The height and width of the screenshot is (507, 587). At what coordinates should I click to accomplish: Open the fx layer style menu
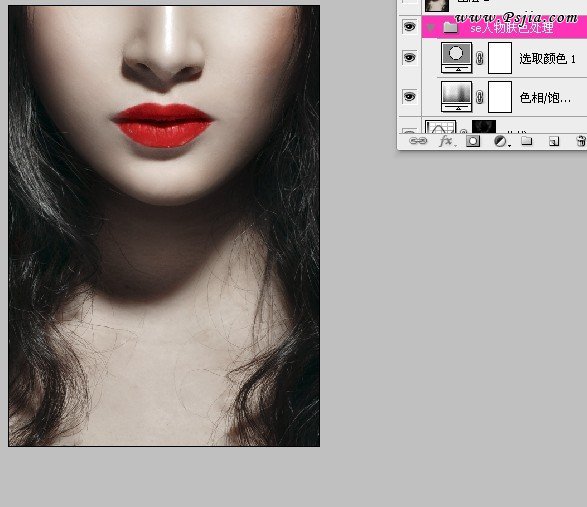pyautogui.click(x=446, y=141)
